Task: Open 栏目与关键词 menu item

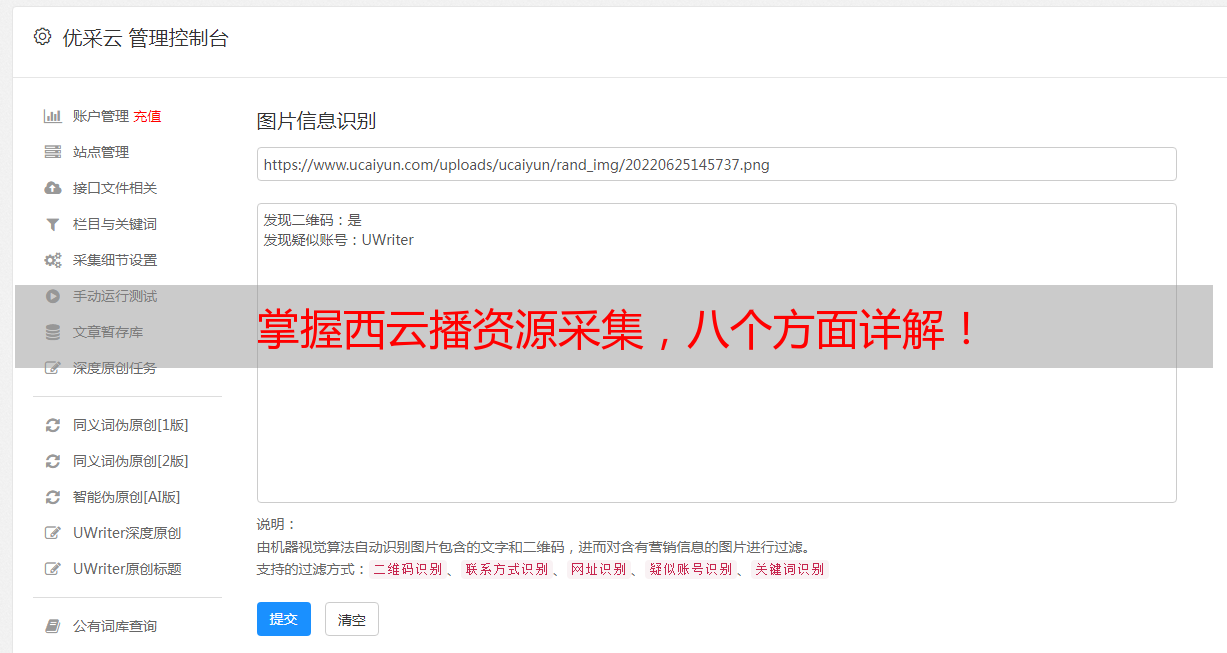Action: [x=115, y=224]
